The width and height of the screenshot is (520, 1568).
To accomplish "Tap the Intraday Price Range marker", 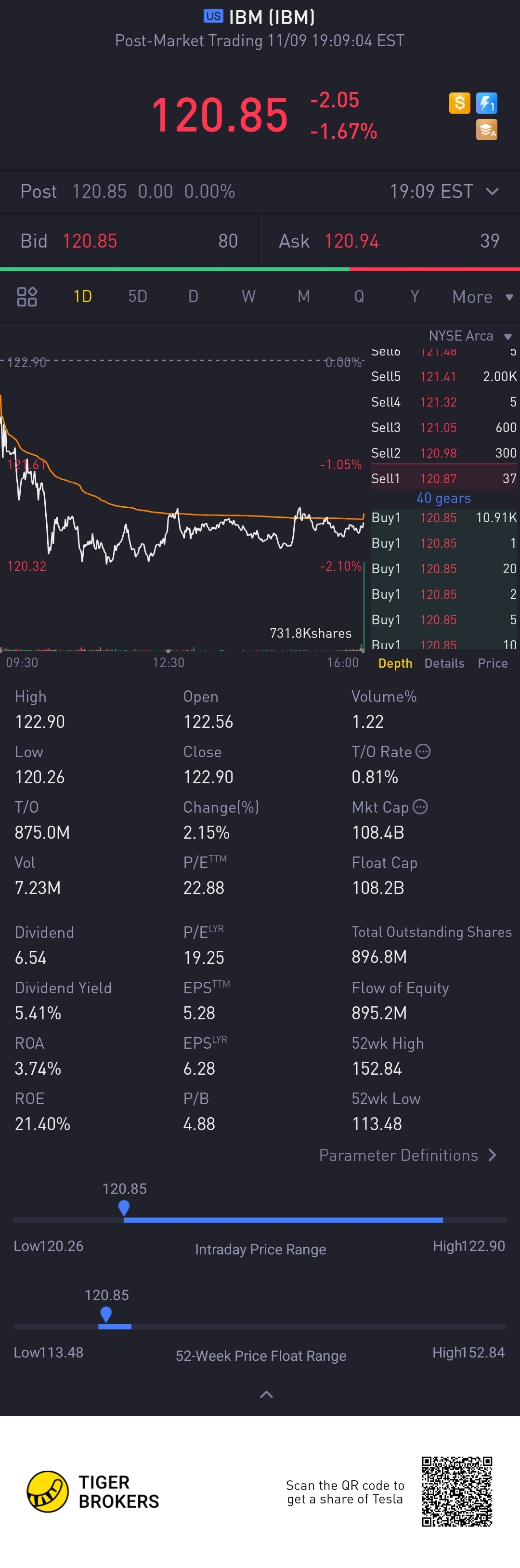I will [x=124, y=1208].
